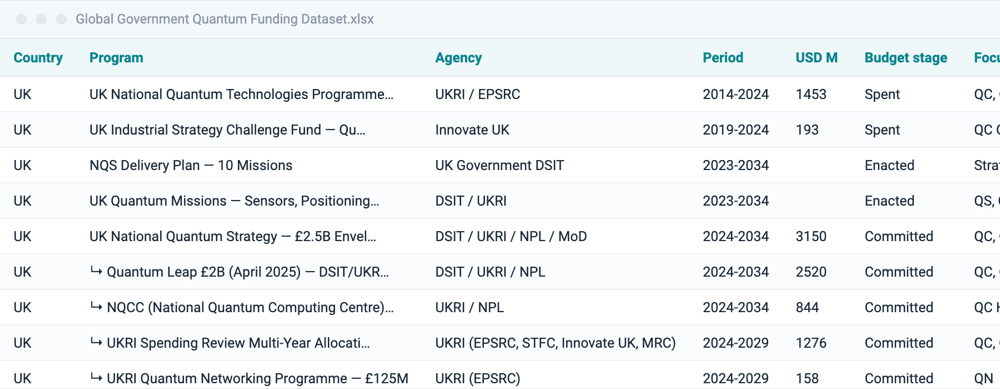The width and height of the screenshot is (1000, 389).
Task: Click the 2520 USD M value
Action: [x=811, y=272]
